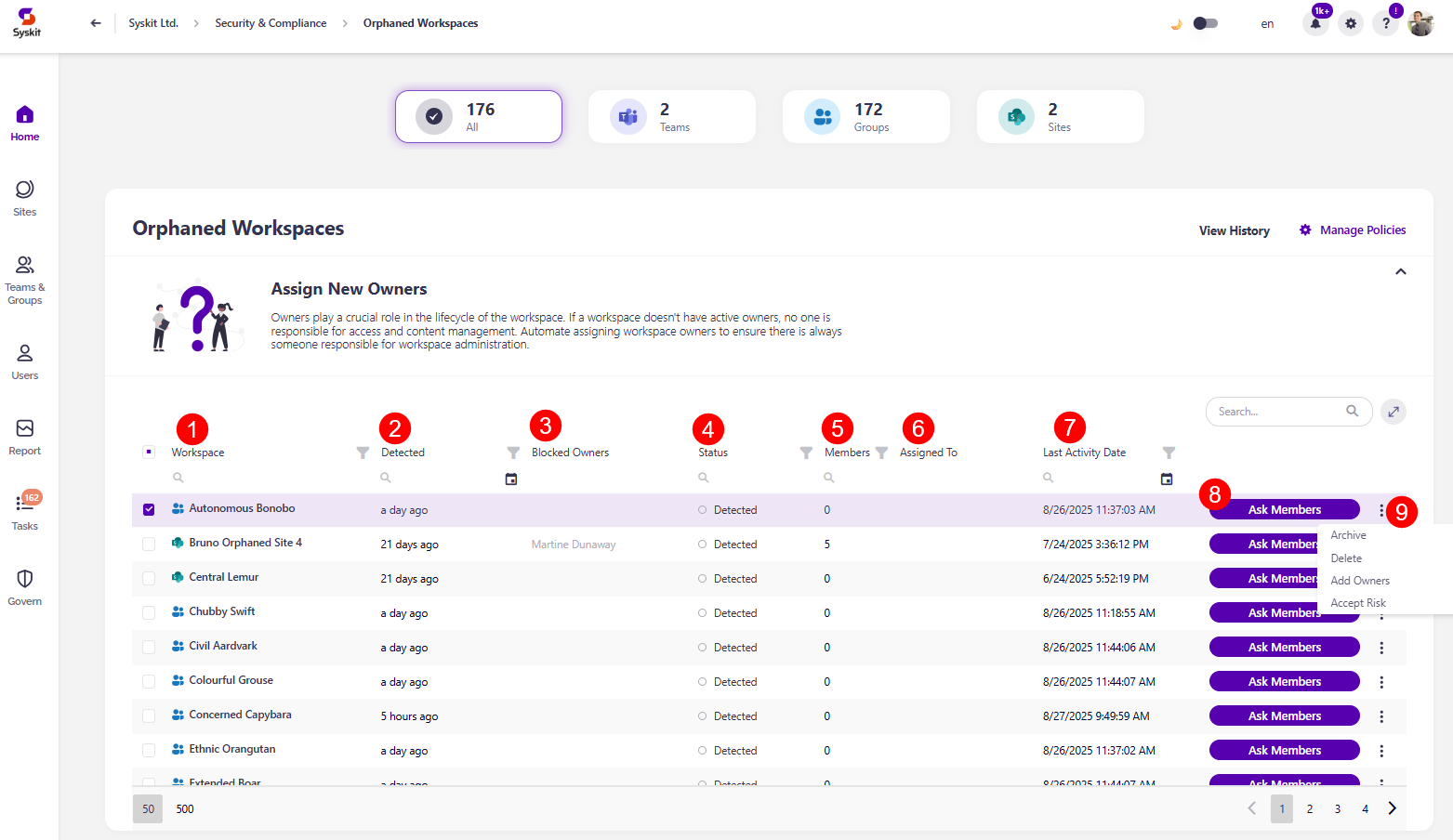
Task: Click Ask Members for Concerned Capybara
Action: pyautogui.click(x=1284, y=716)
